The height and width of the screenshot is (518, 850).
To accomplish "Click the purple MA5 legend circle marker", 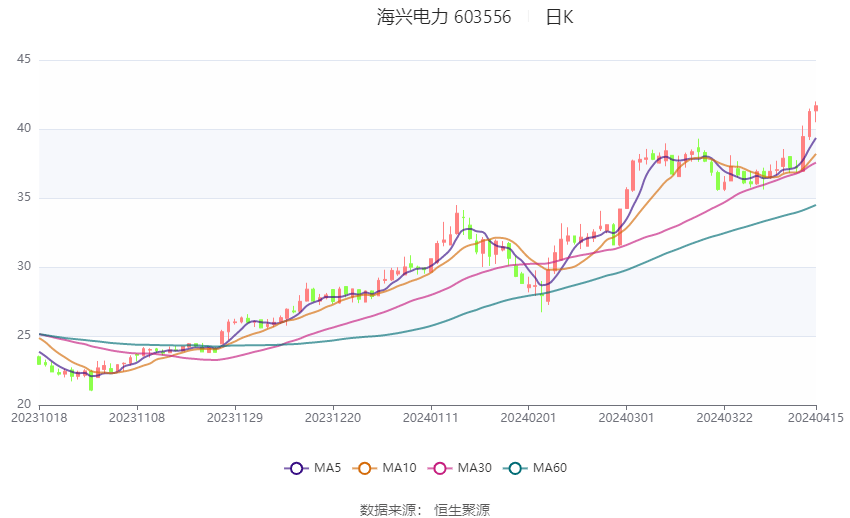I will click(x=295, y=468).
